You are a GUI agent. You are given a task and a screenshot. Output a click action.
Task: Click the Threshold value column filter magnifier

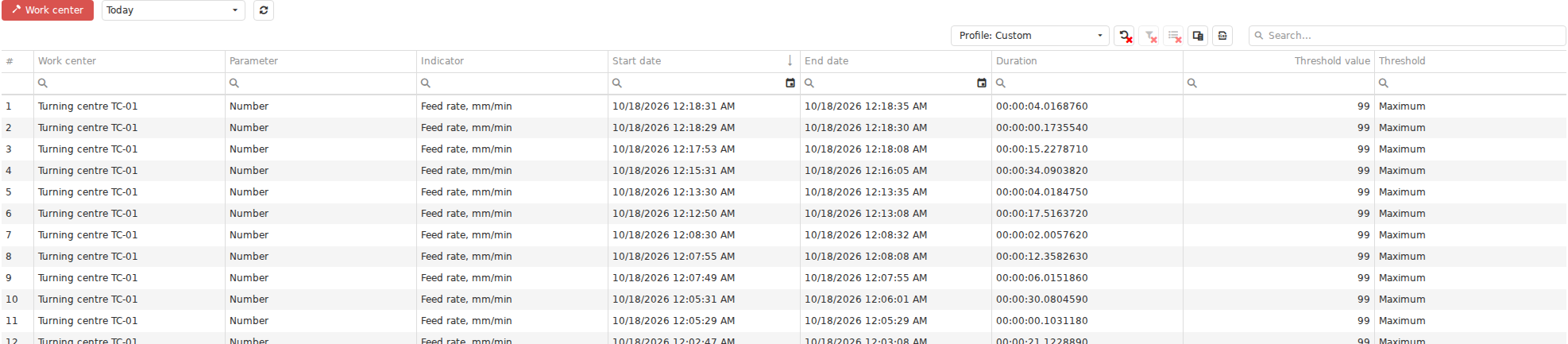click(x=1192, y=83)
